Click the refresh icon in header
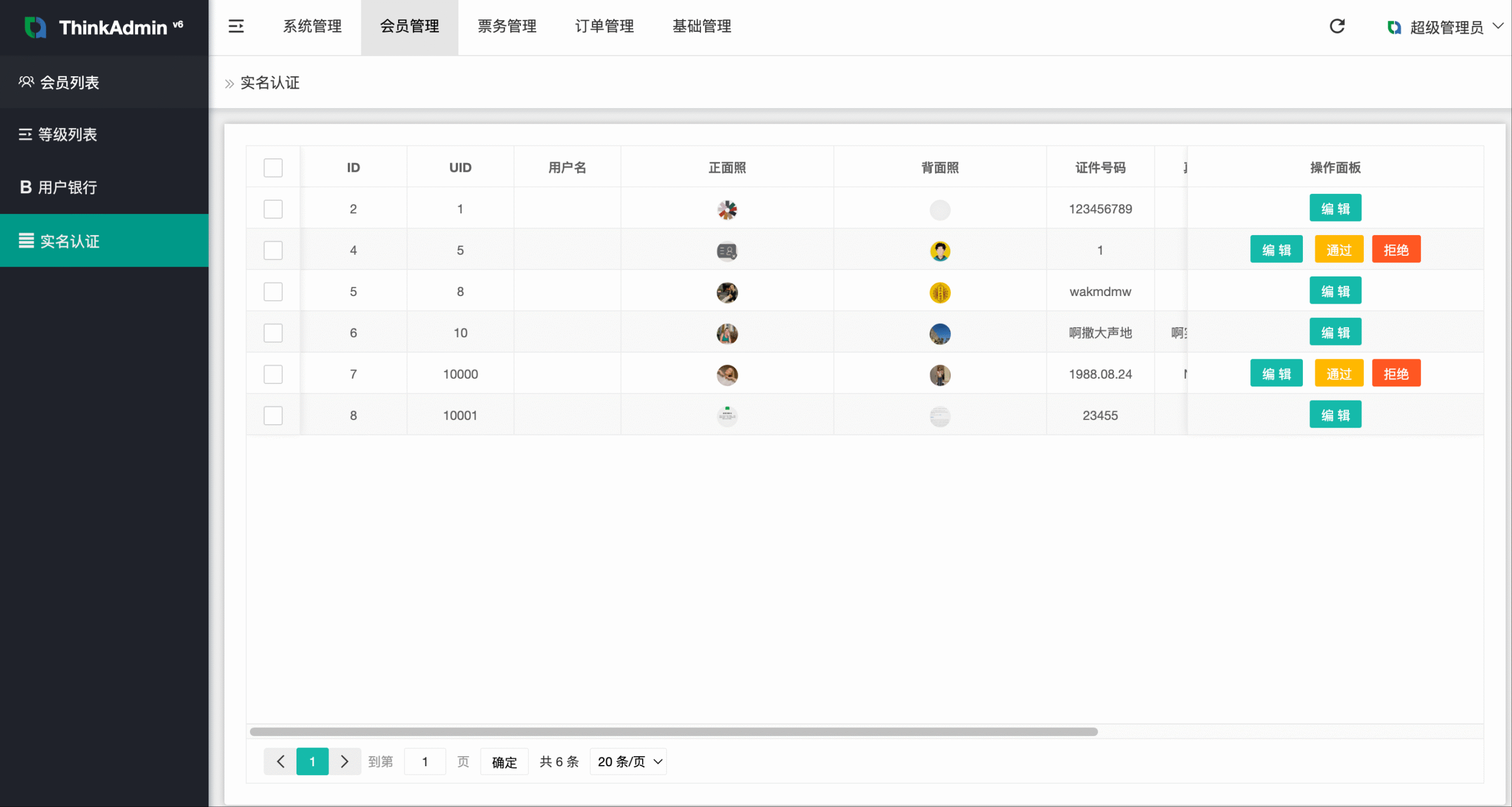1512x807 pixels. pyautogui.click(x=1337, y=26)
